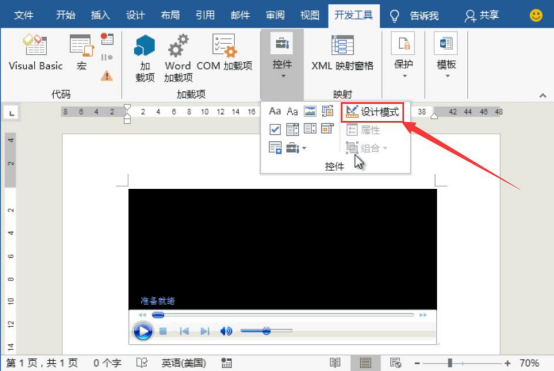This screenshot has height=371, width=554.
Task: Open the XML mapping pane
Action: coord(342,52)
